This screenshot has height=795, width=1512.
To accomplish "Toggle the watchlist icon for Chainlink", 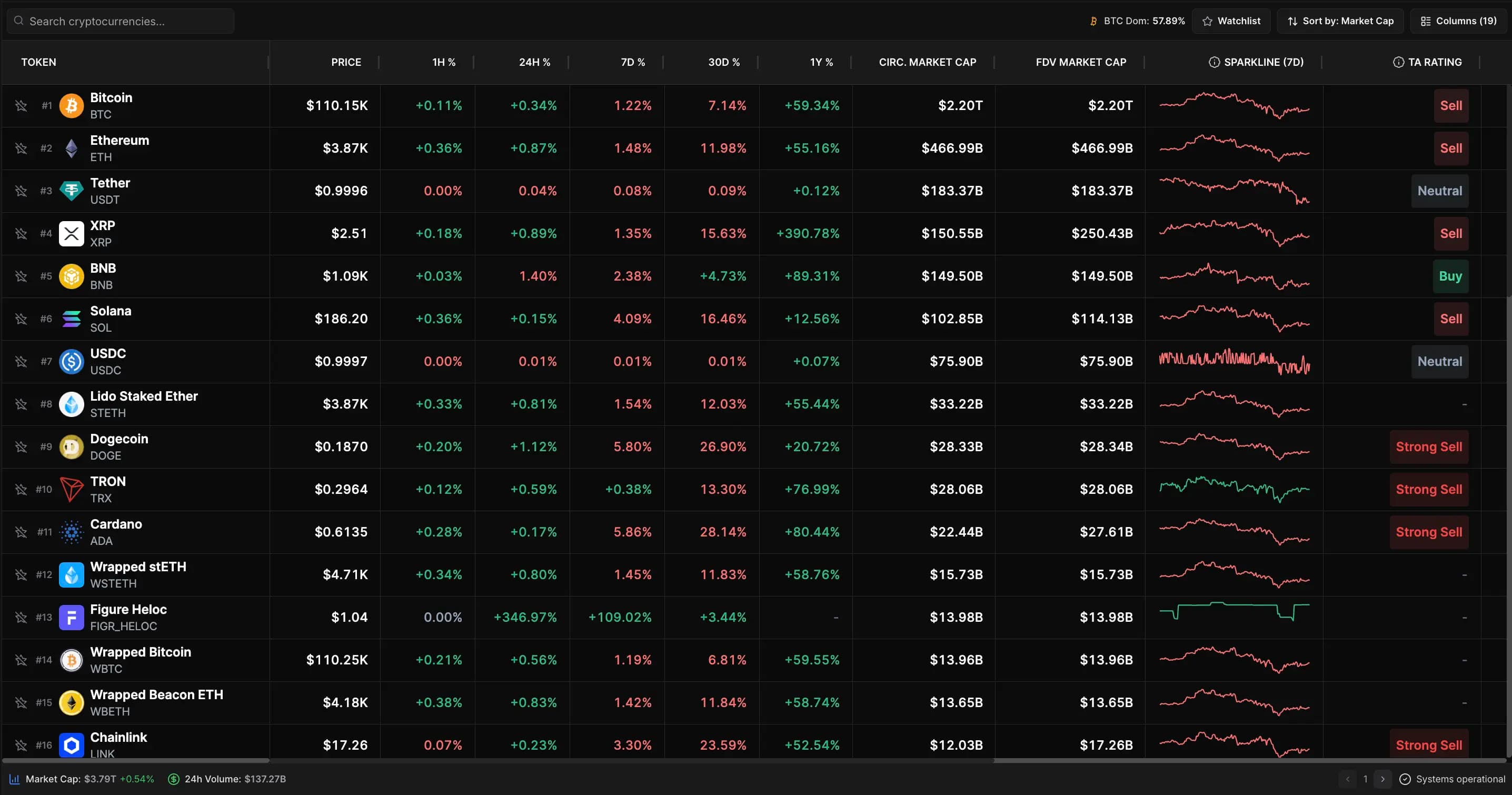I will click(x=21, y=744).
